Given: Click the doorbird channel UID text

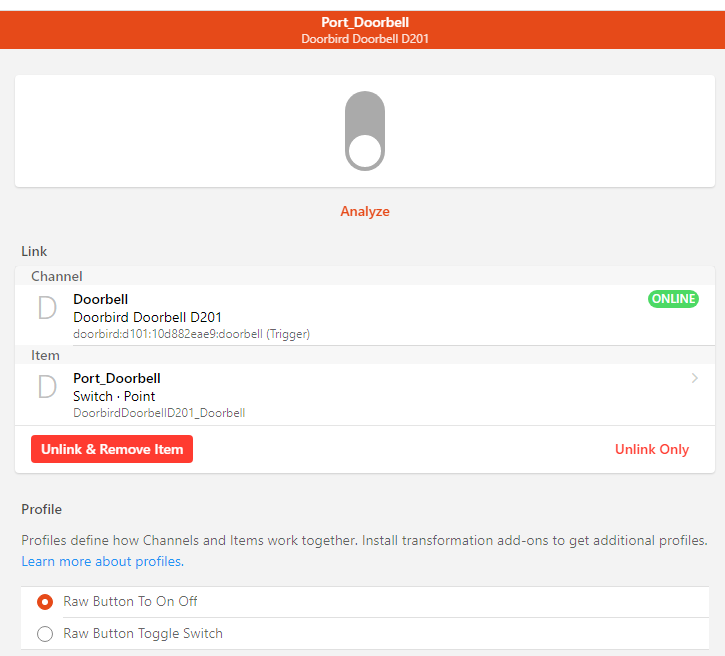Looking at the screenshot, I should tap(191, 334).
